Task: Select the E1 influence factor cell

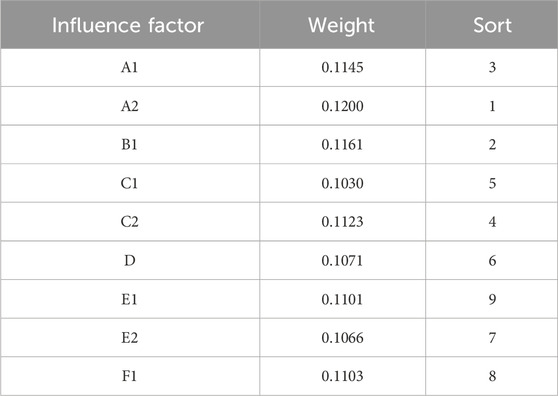Action: pos(130,299)
